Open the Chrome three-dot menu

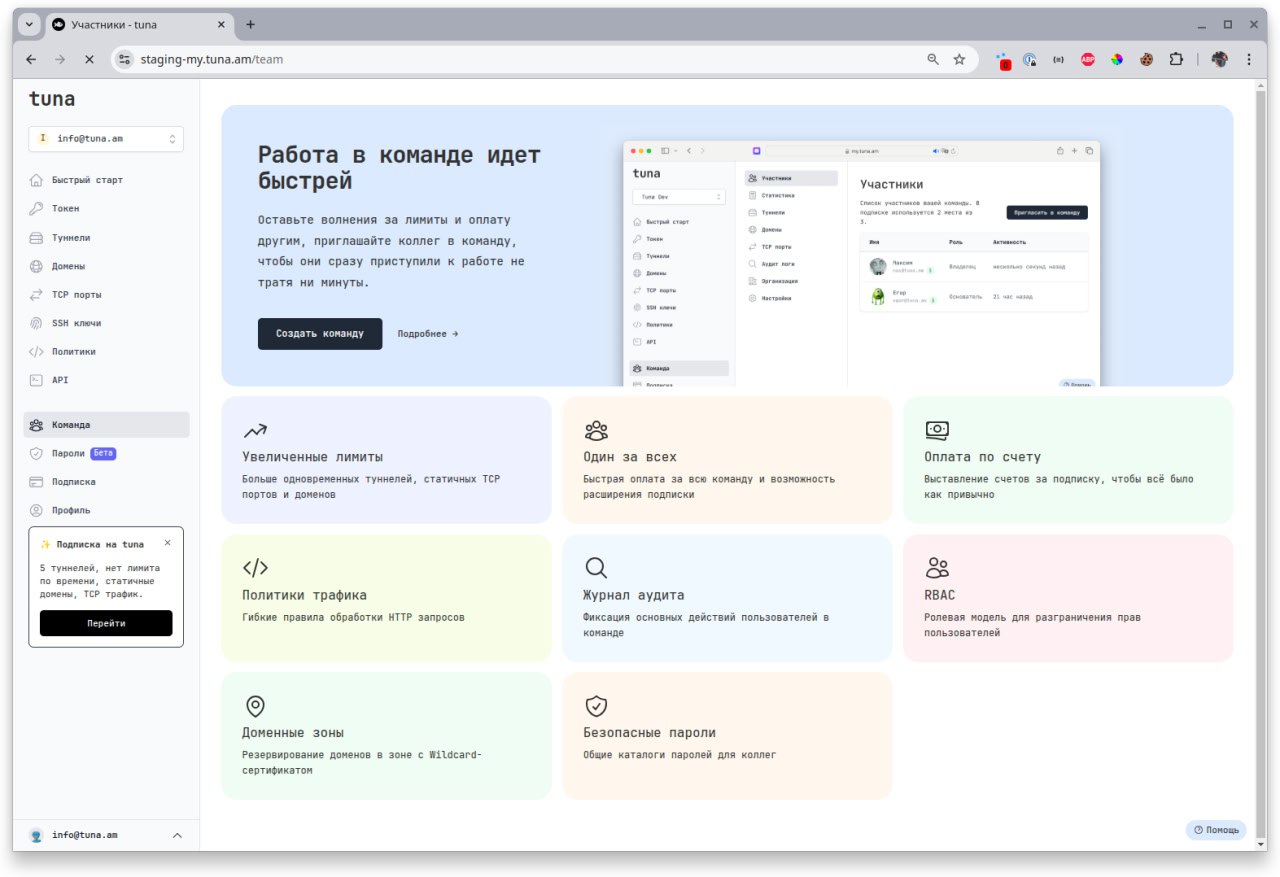pyautogui.click(x=1248, y=60)
